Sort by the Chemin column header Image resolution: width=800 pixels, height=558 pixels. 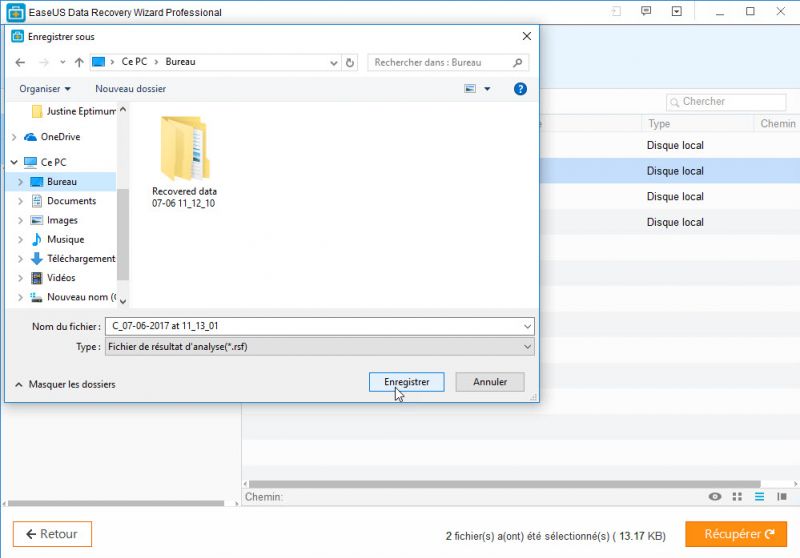[x=777, y=123]
